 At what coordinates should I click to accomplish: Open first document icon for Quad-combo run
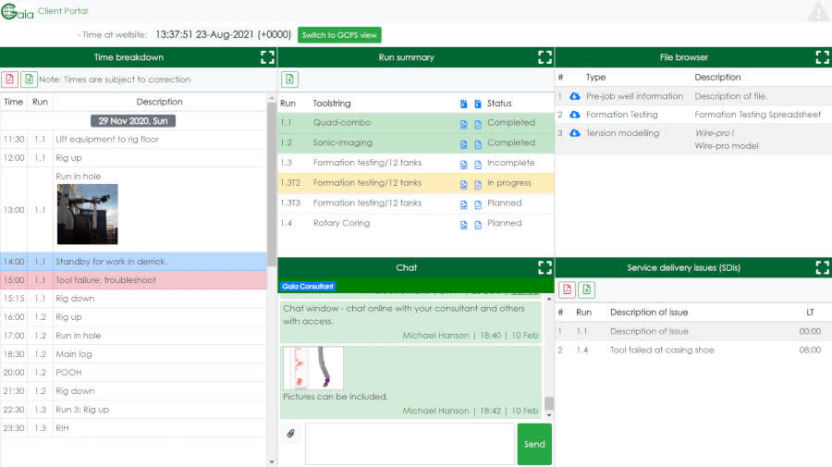click(x=464, y=123)
